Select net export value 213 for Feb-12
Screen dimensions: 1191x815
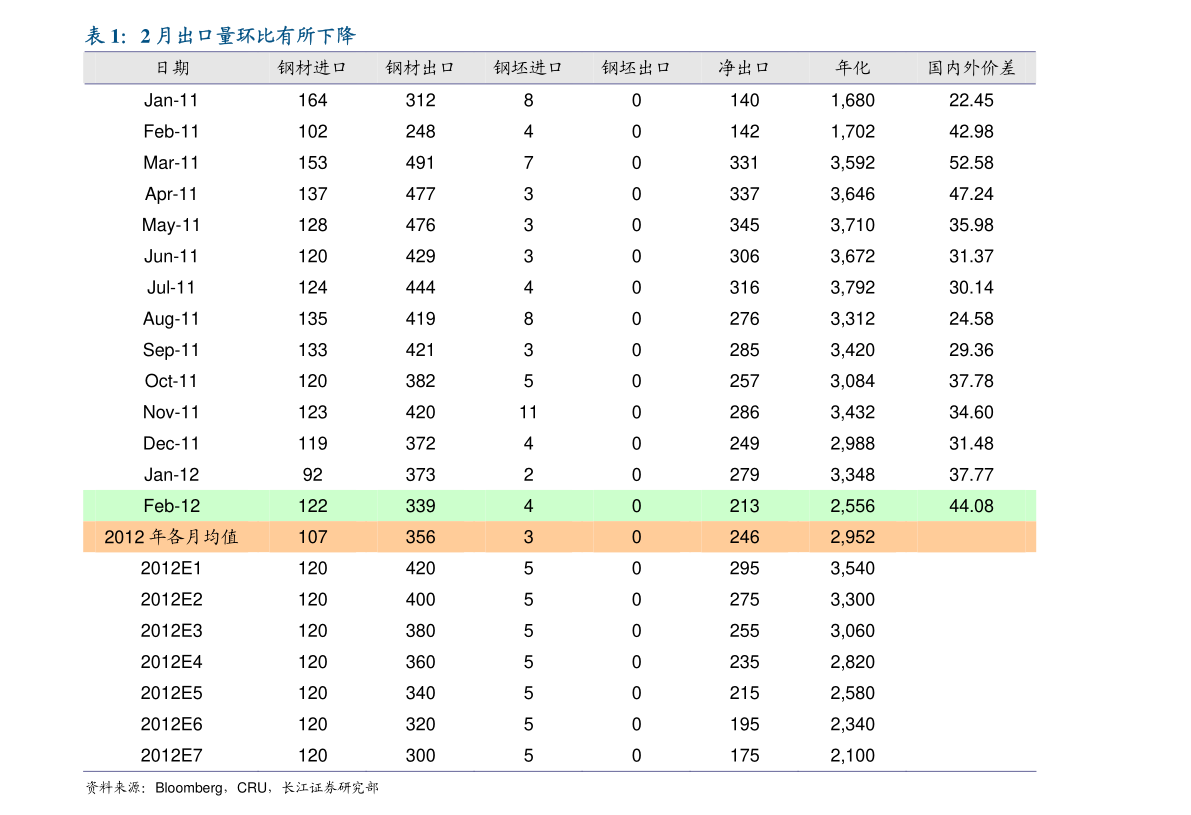(x=744, y=506)
